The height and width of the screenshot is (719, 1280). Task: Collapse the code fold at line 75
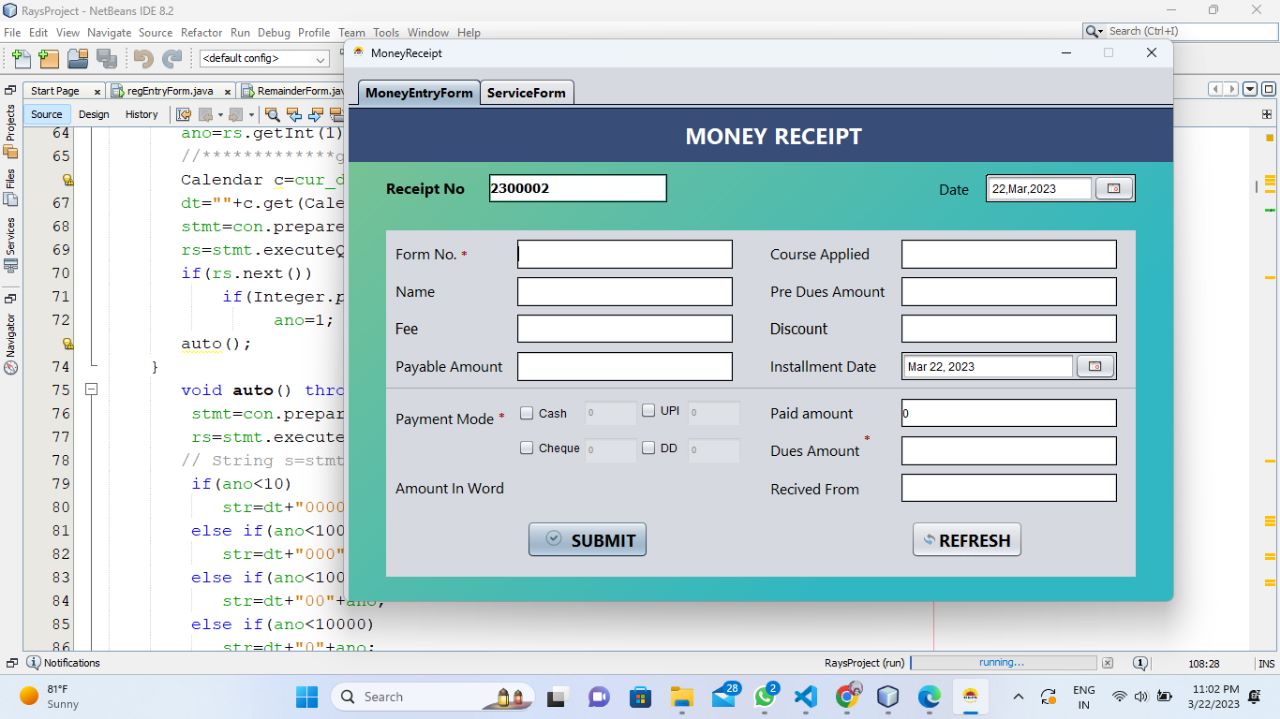(91, 390)
